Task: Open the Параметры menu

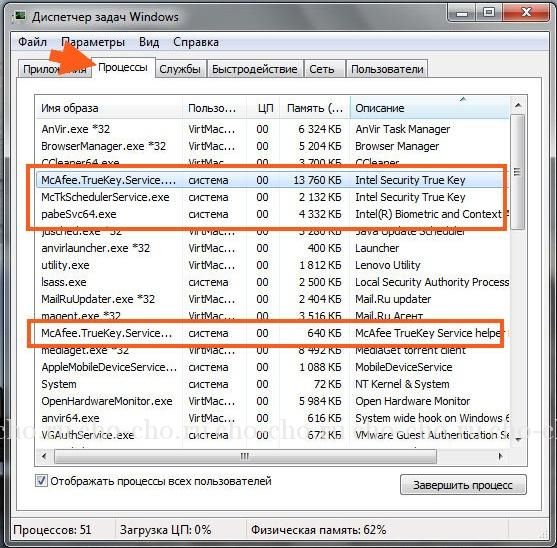Action: pos(93,42)
